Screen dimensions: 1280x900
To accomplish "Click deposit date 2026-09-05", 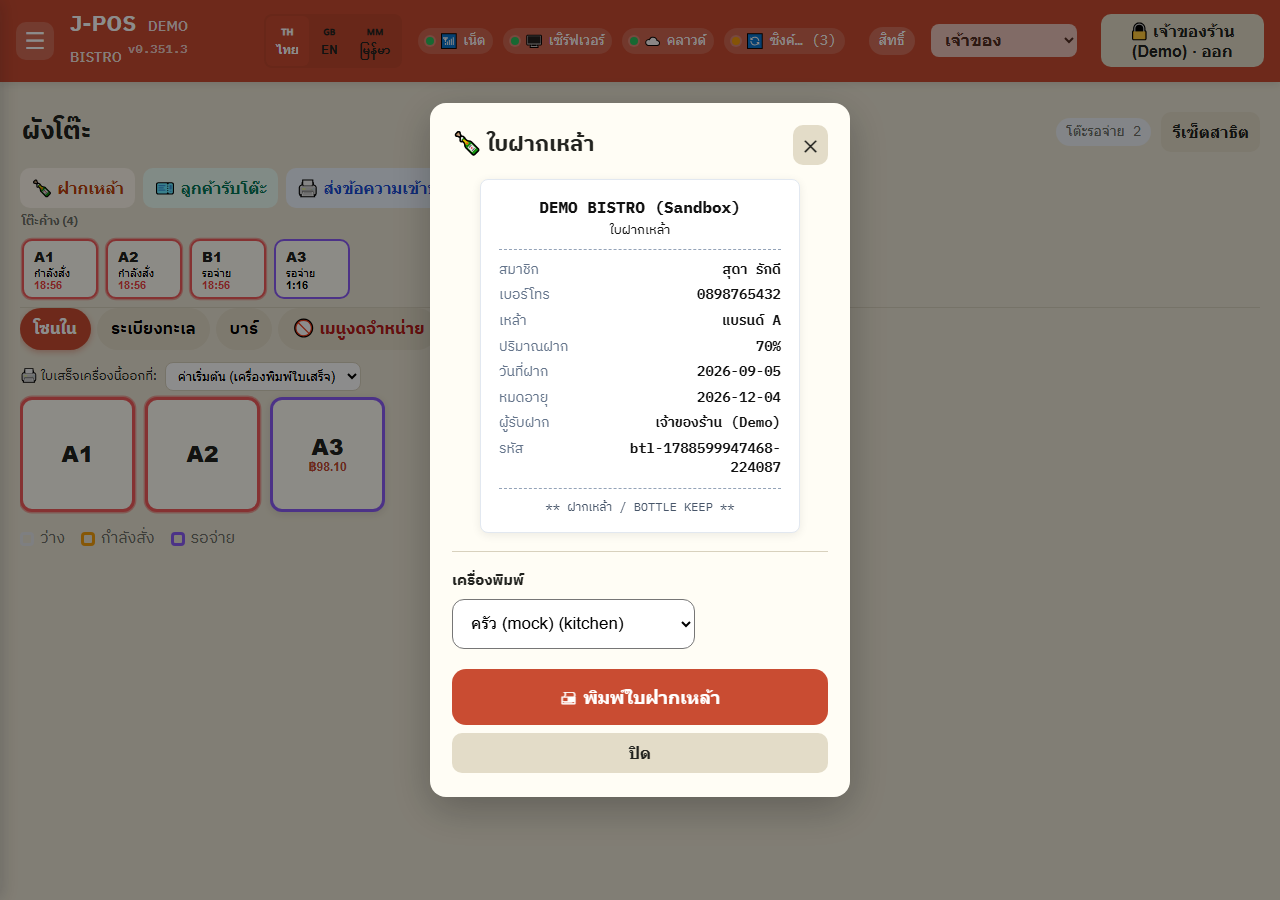I will 739,371.
